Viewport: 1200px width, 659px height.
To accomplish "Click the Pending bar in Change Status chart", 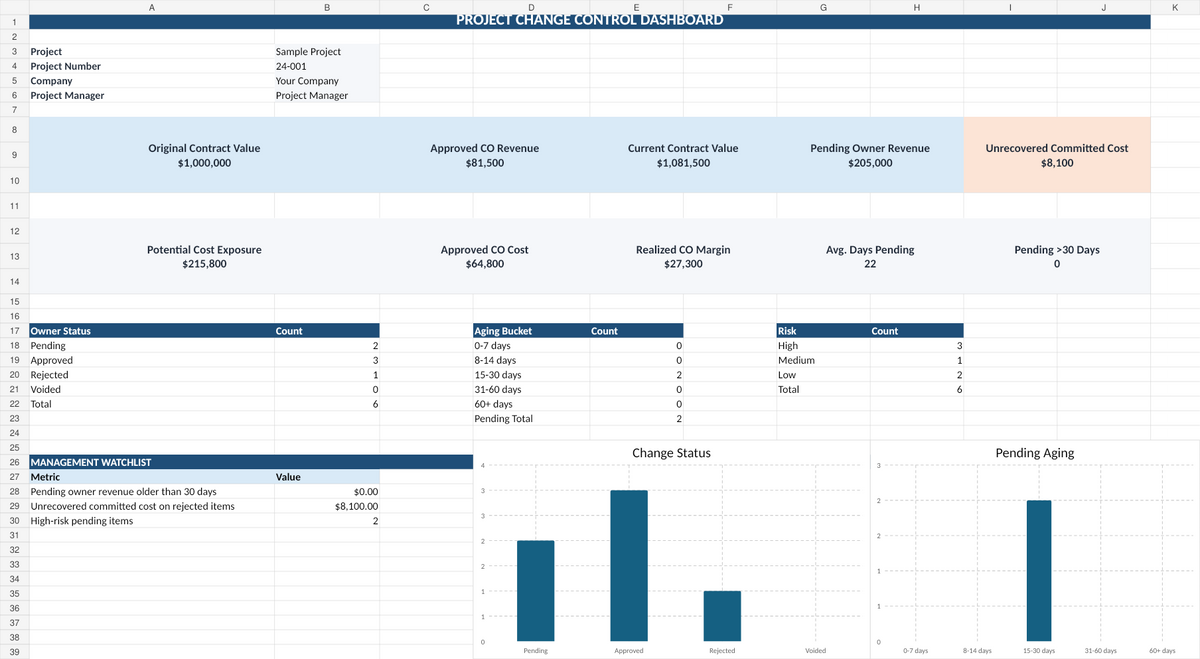I will coord(536,591).
